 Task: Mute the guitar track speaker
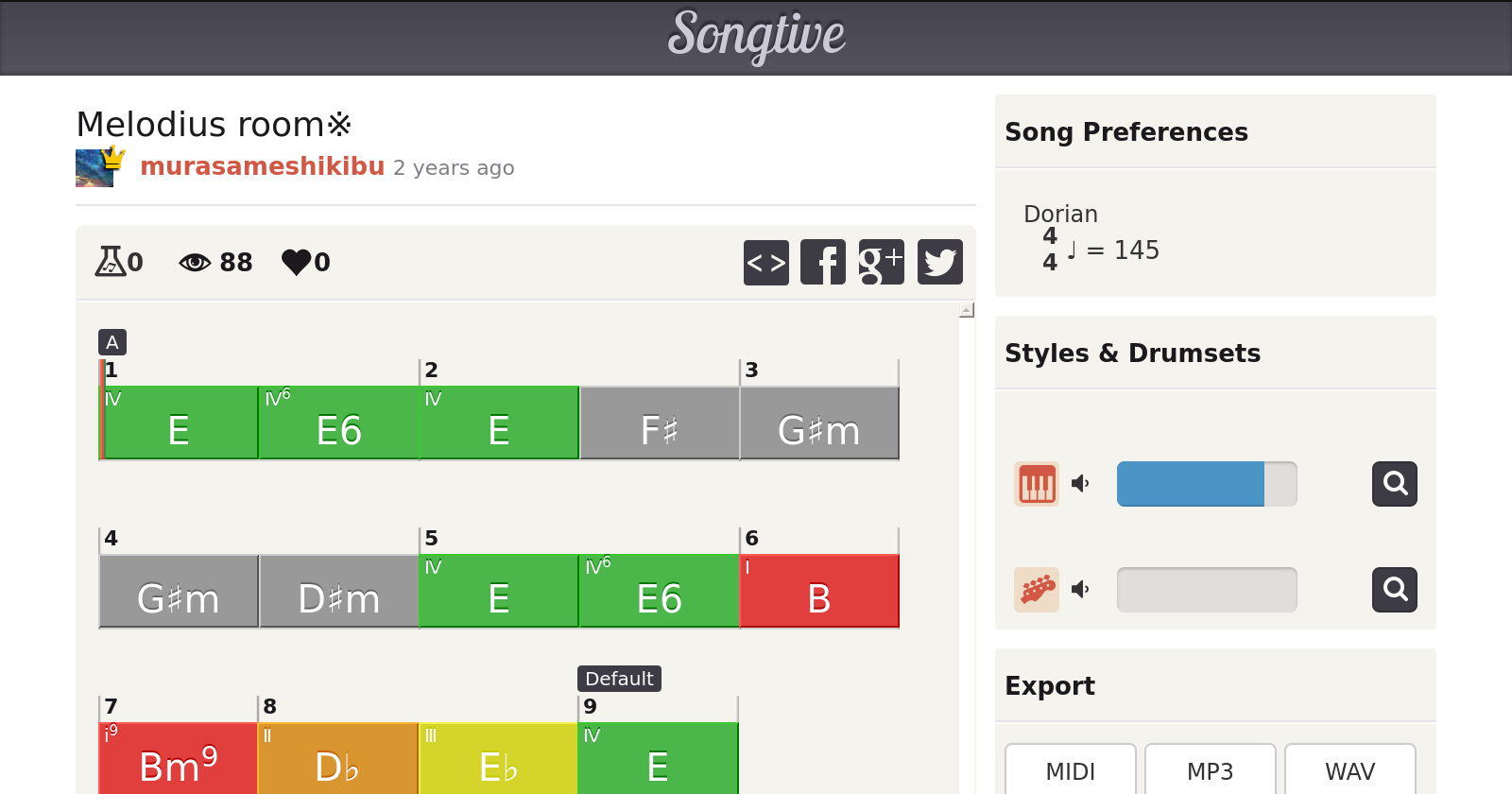point(1080,590)
